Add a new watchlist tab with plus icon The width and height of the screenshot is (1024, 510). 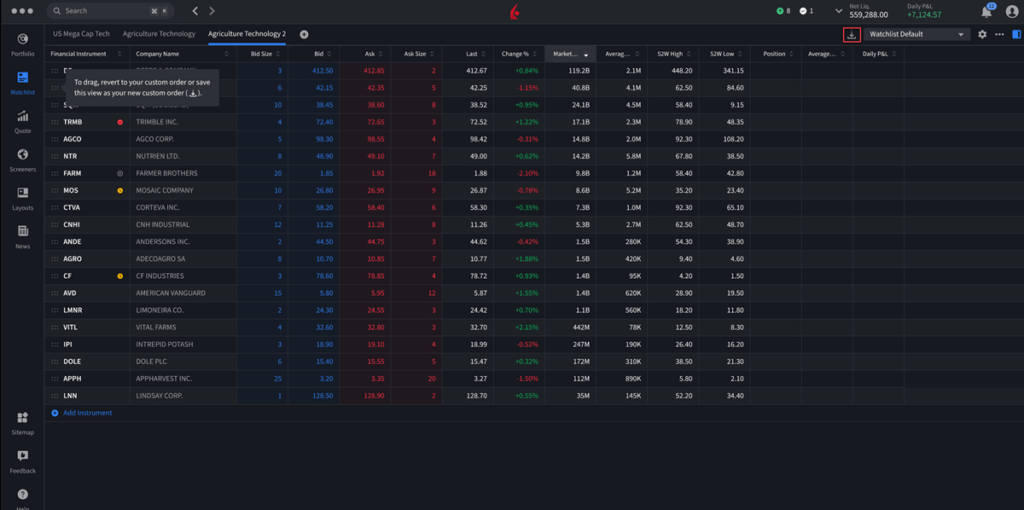coord(304,34)
